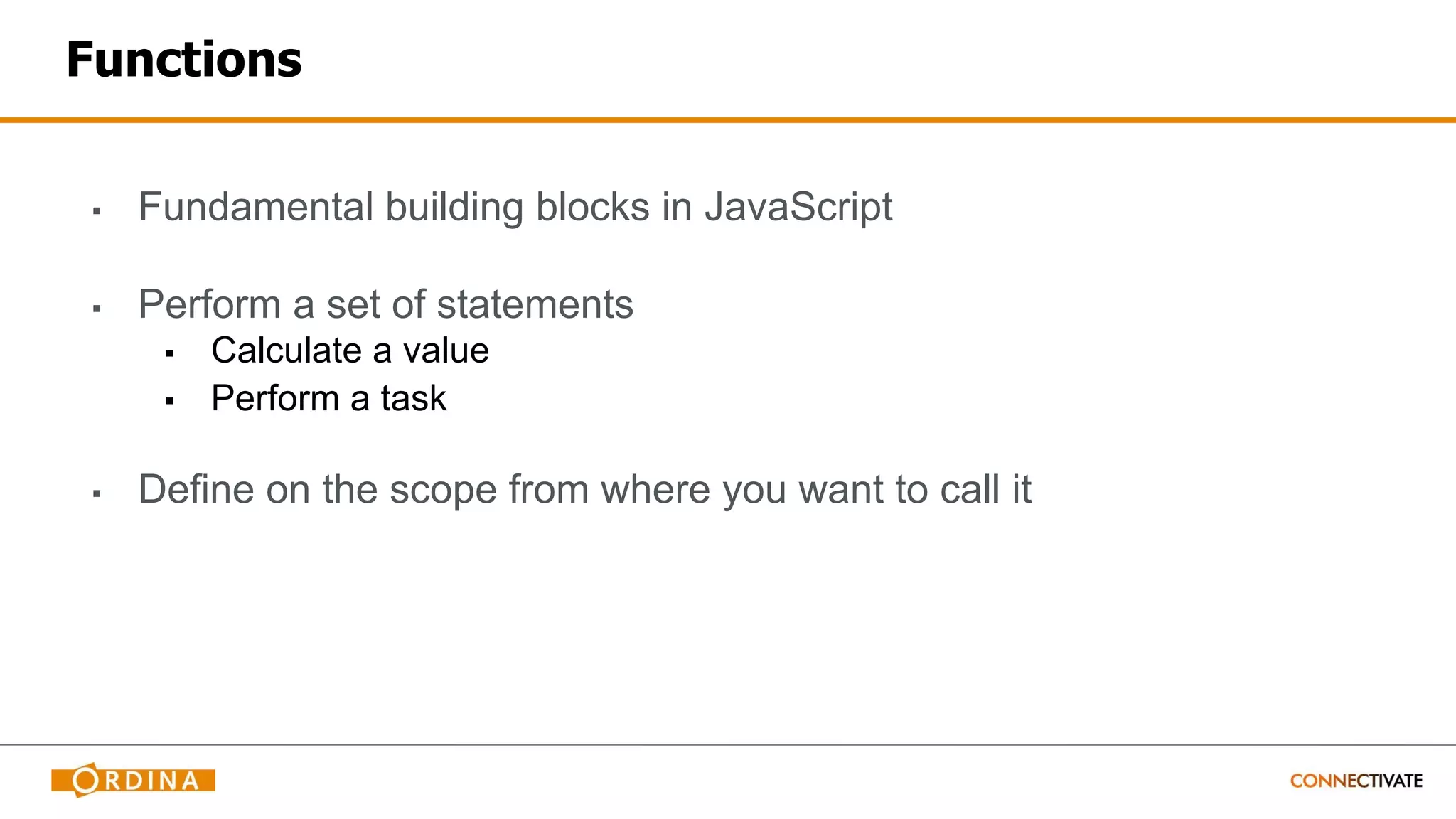Click the words 'call it' ending last bullet
This screenshot has height=819, width=1456.
985,489
